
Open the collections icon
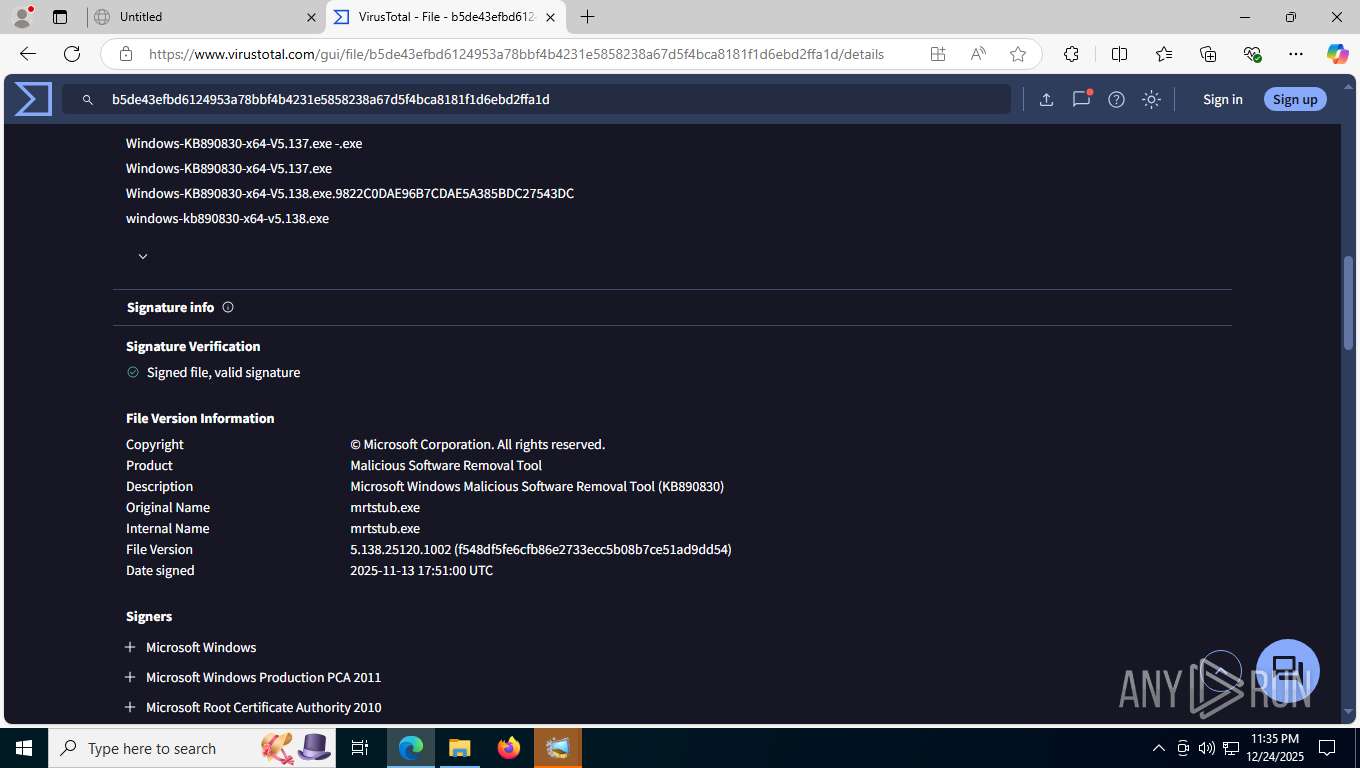[x=1208, y=54]
